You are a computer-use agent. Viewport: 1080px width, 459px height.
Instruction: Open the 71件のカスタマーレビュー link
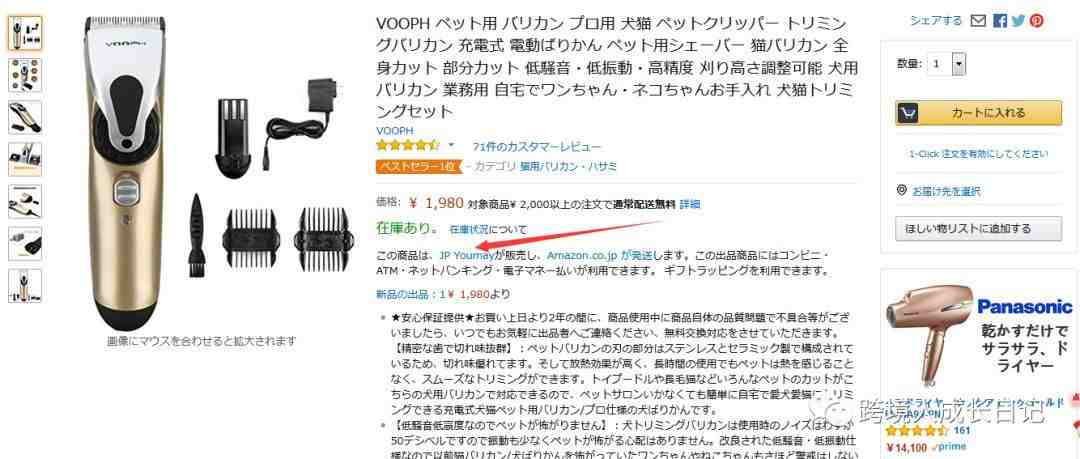coord(536,147)
